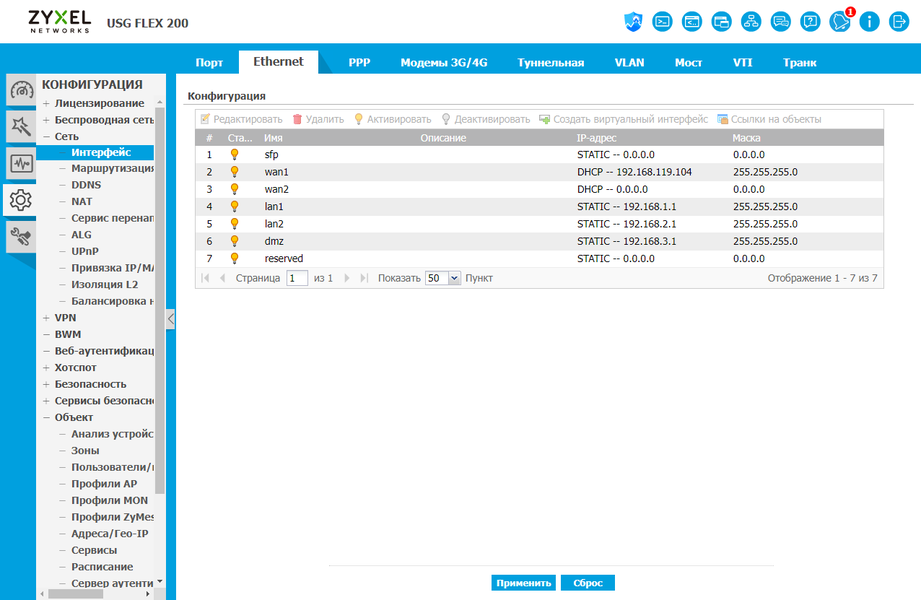Toggle status bulb for wan1 interface
This screenshot has height=600, width=921.
234,172
